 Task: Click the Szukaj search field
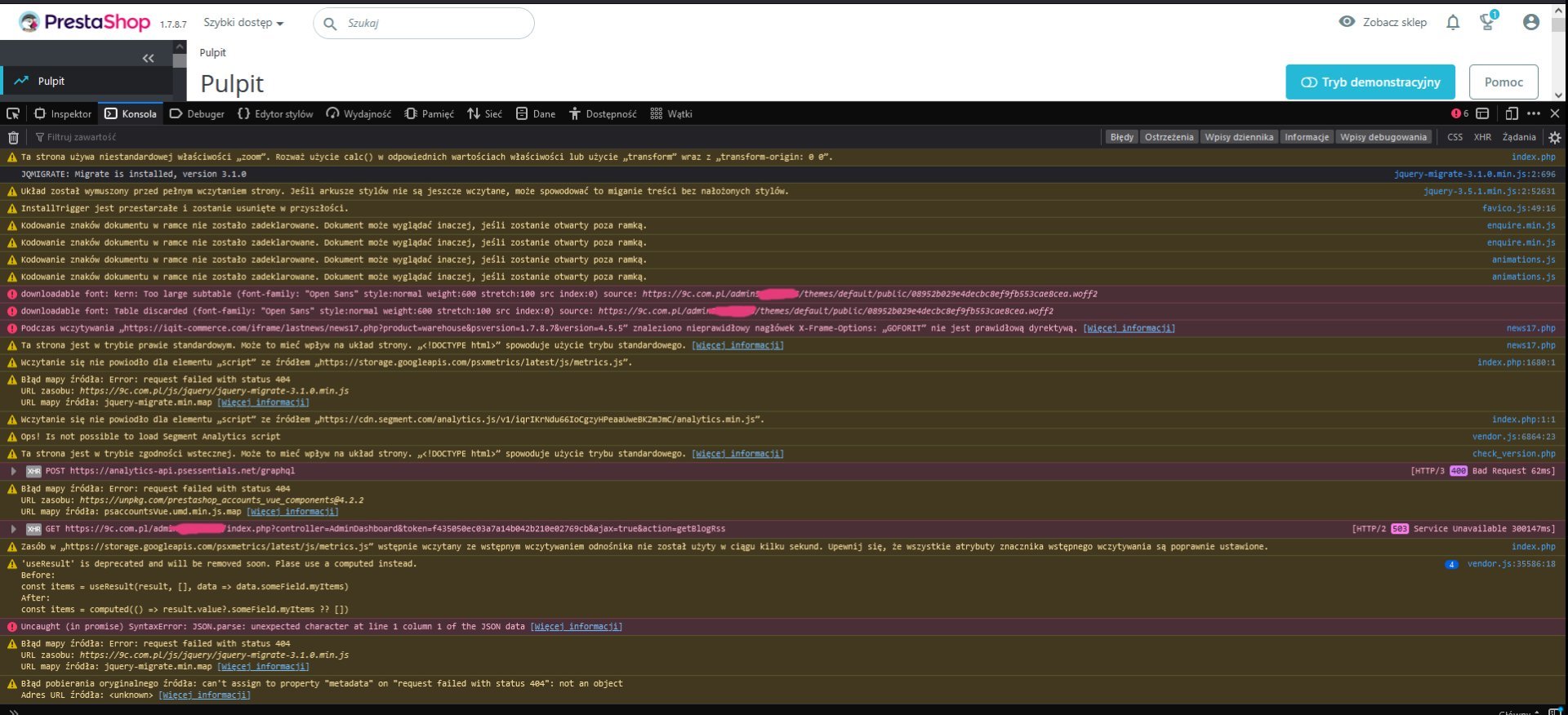point(433,24)
